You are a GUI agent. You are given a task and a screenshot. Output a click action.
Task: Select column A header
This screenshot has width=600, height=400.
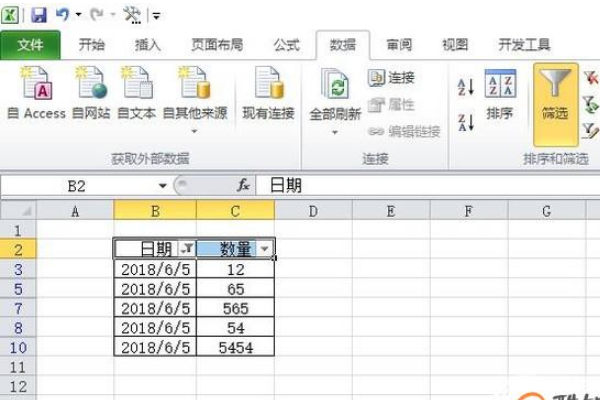click(75, 210)
